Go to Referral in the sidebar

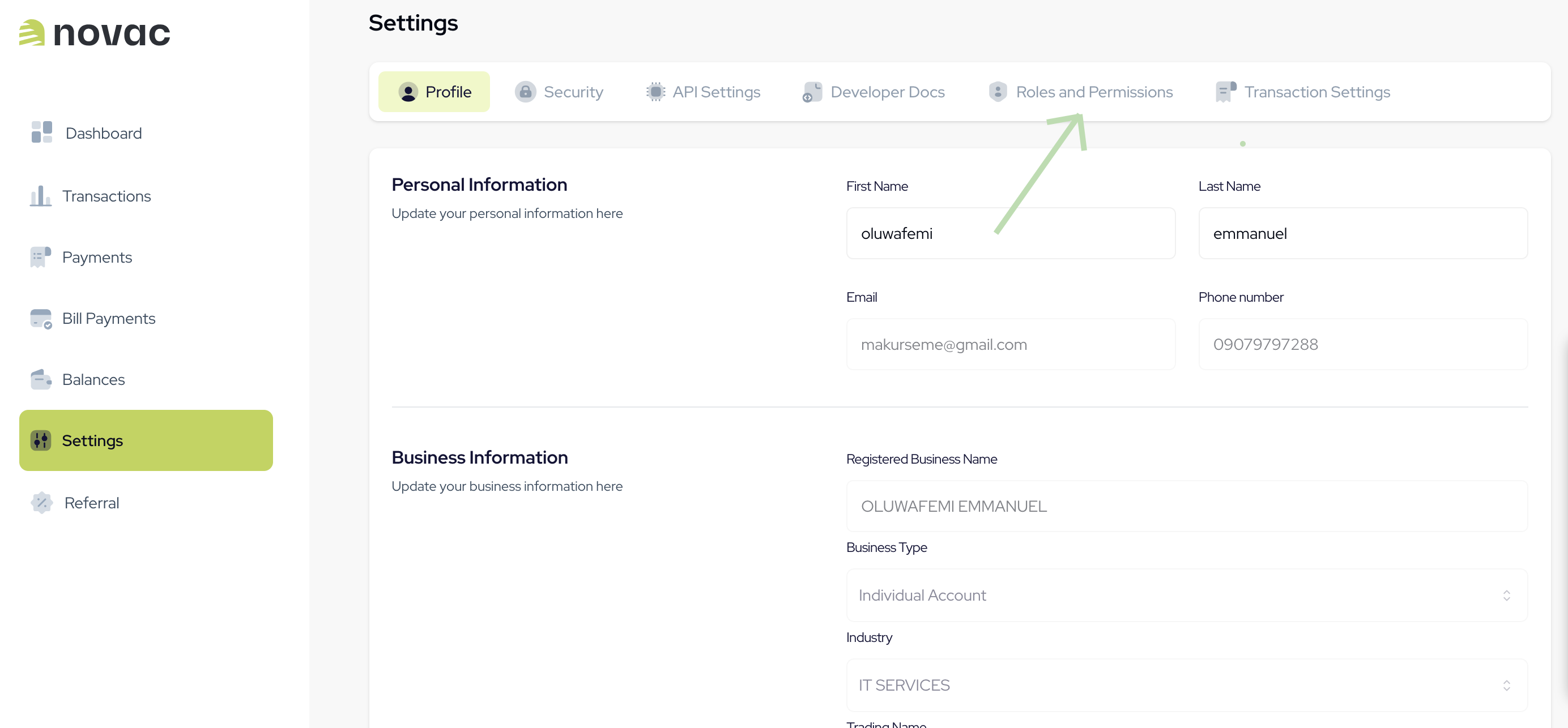91,503
